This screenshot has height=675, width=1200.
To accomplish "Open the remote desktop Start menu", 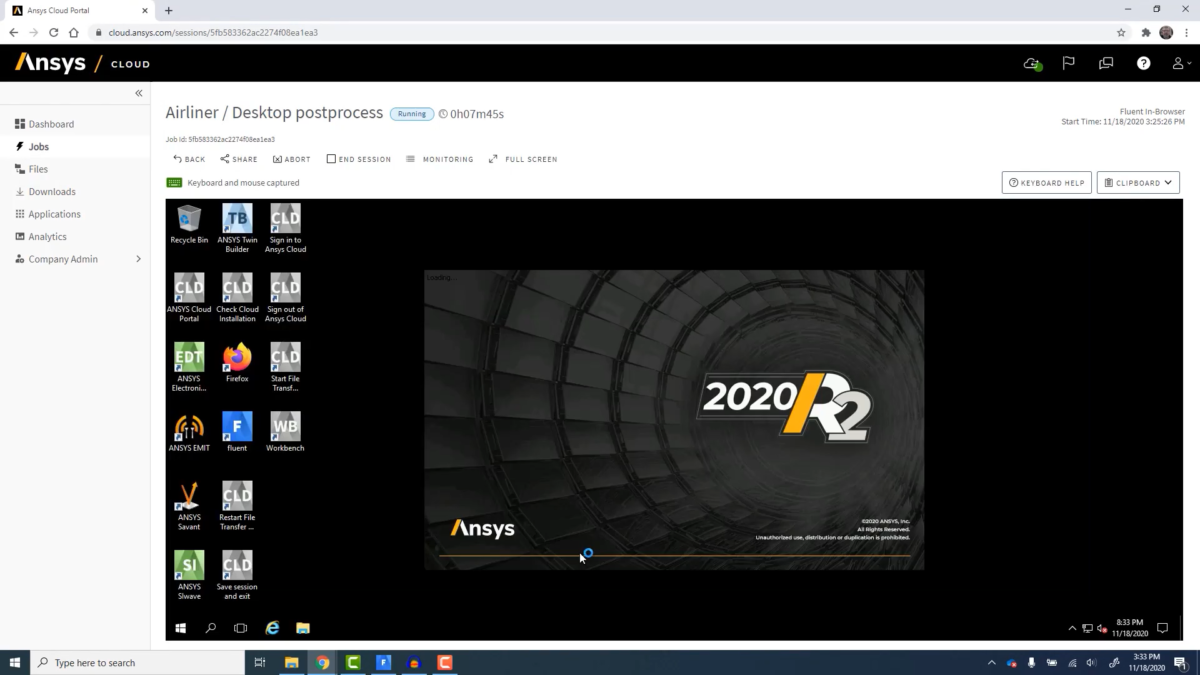I will coord(181,628).
